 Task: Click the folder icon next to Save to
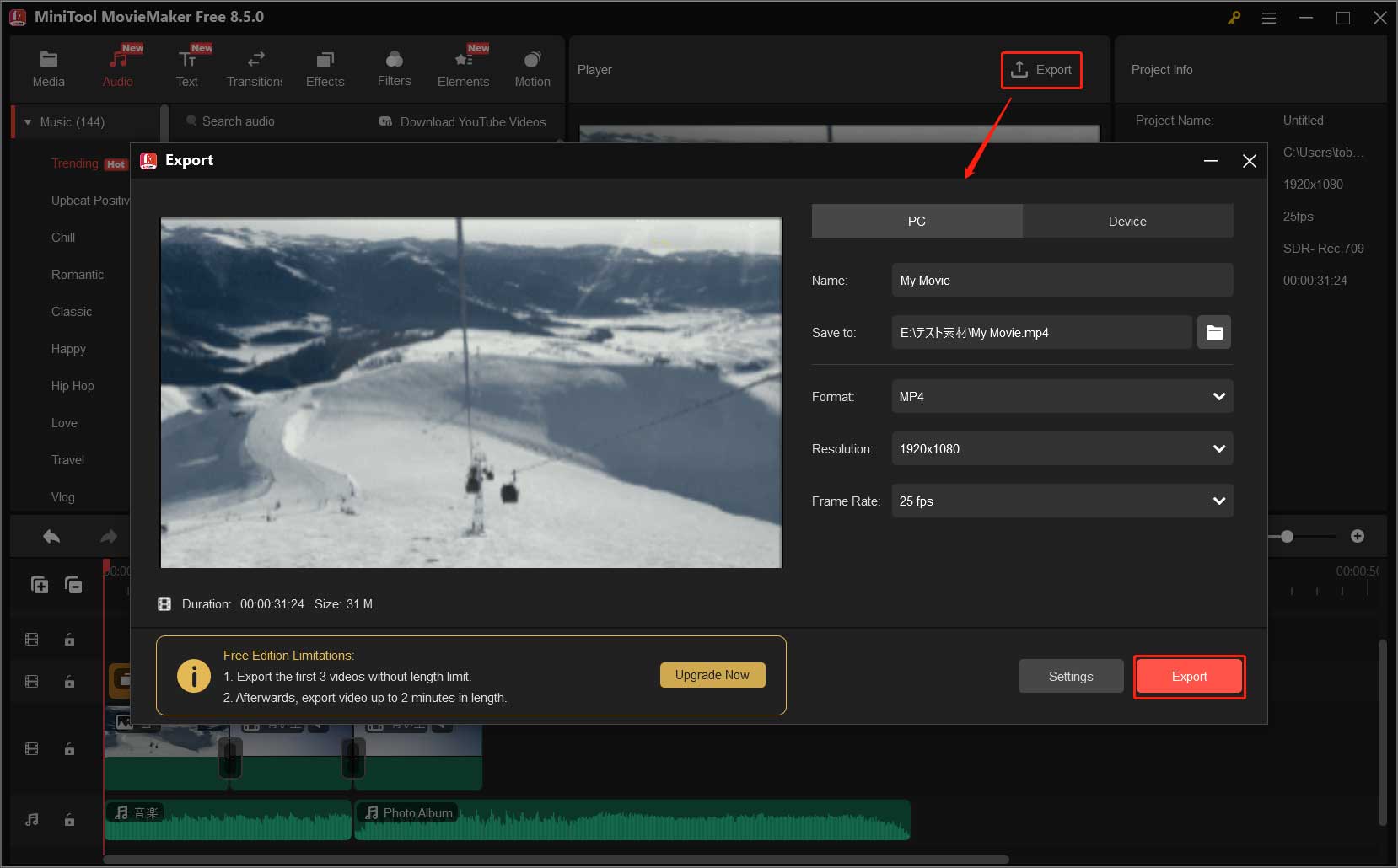pyautogui.click(x=1214, y=332)
